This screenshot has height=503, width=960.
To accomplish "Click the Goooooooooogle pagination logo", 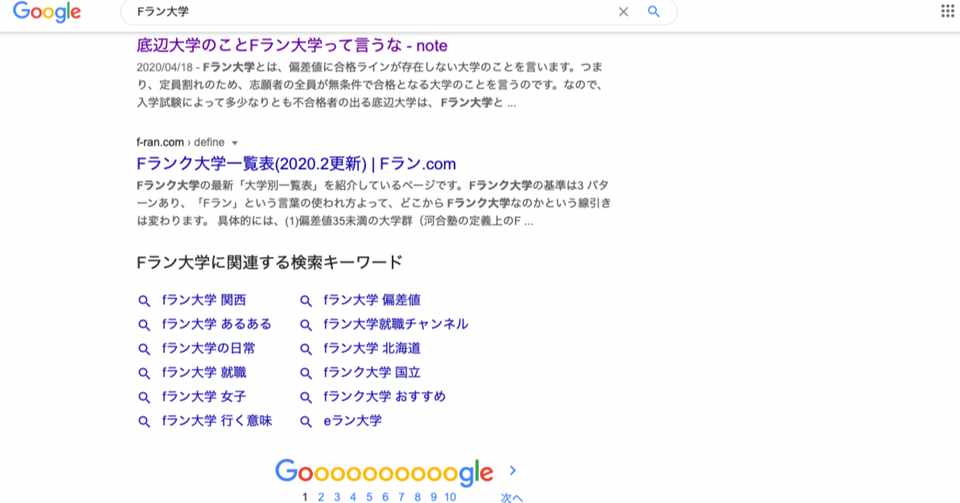I will pos(384,472).
